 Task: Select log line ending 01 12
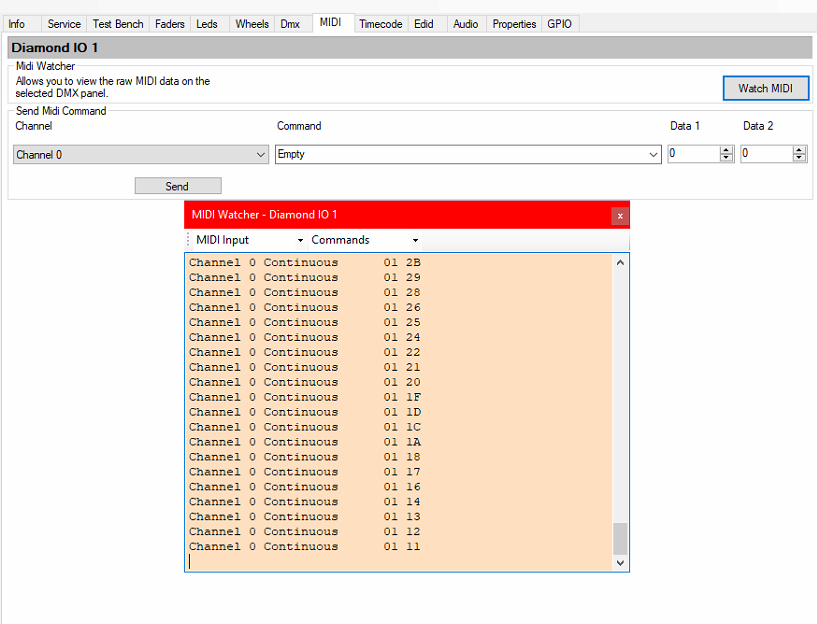coord(305,532)
